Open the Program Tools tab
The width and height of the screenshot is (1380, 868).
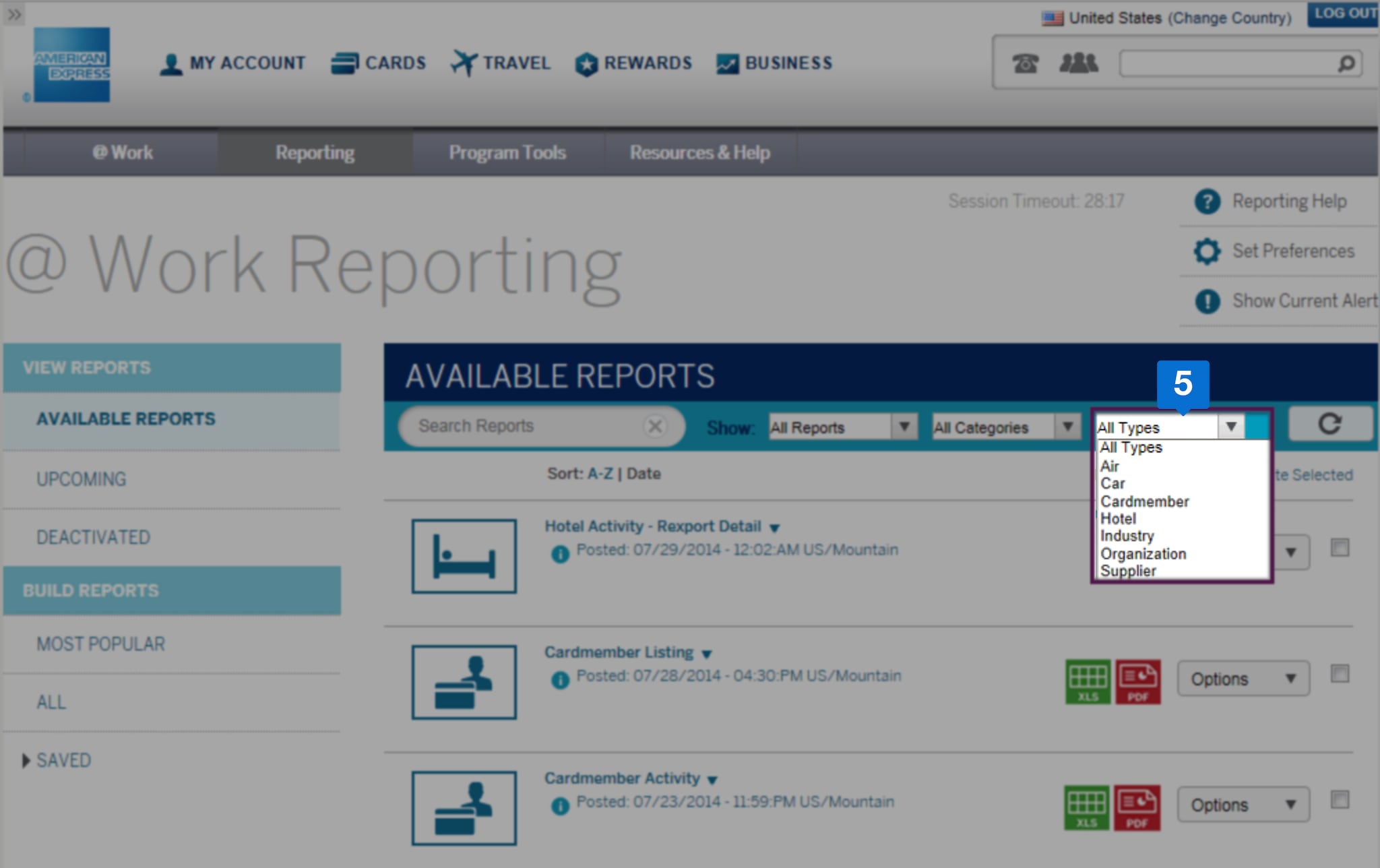pos(507,152)
